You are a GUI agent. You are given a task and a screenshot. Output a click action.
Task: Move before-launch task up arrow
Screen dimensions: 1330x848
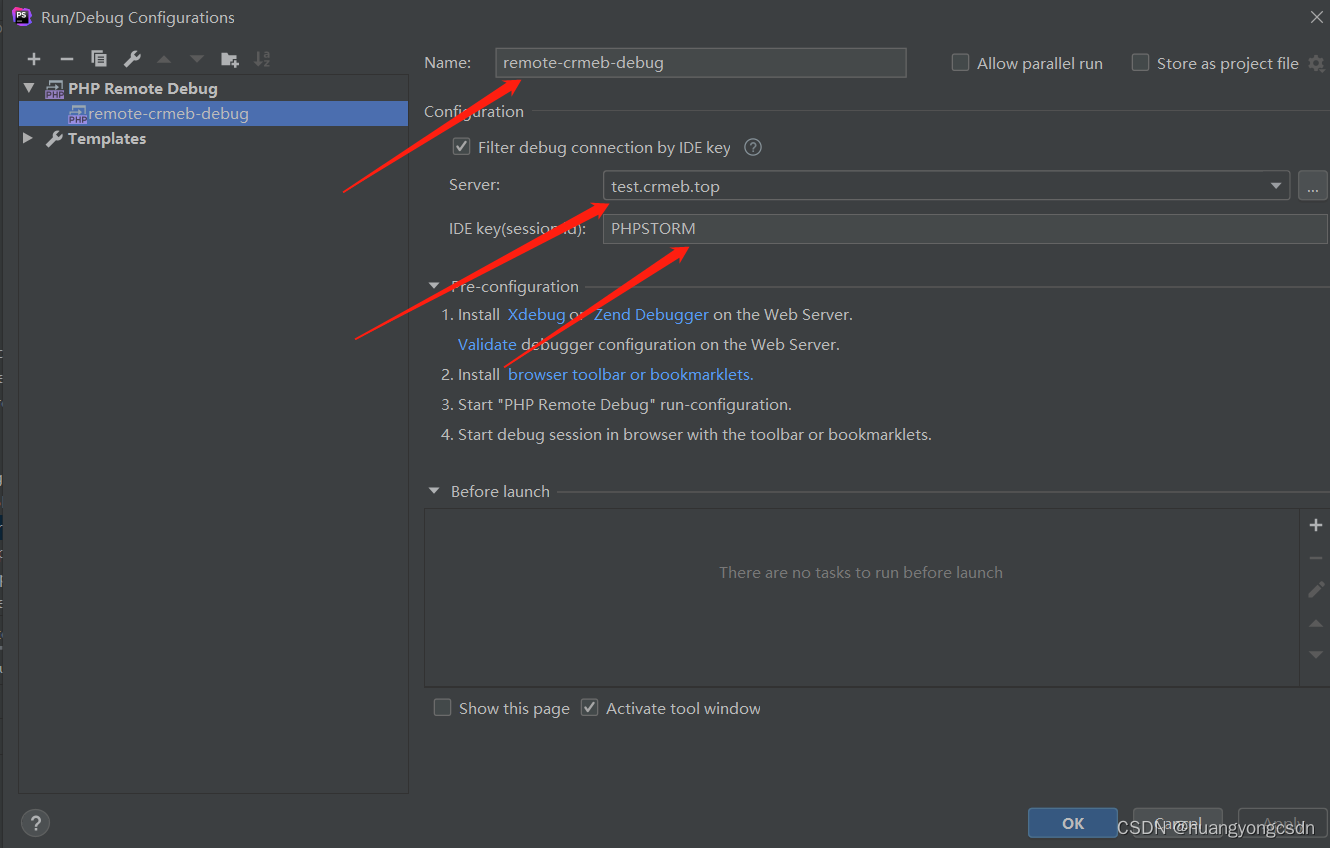click(1316, 623)
